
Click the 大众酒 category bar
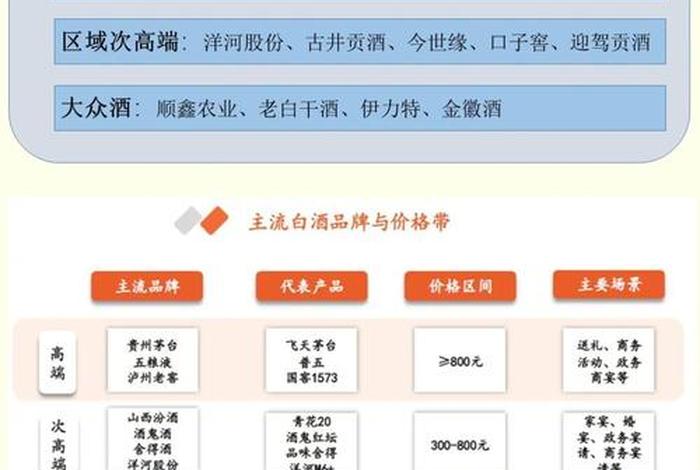[x=360, y=108]
